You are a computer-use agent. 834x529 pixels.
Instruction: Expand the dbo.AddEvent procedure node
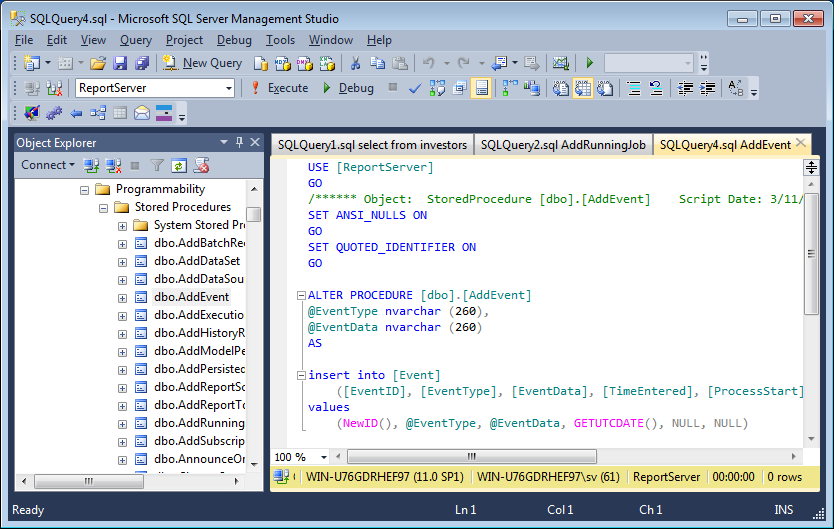122,298
